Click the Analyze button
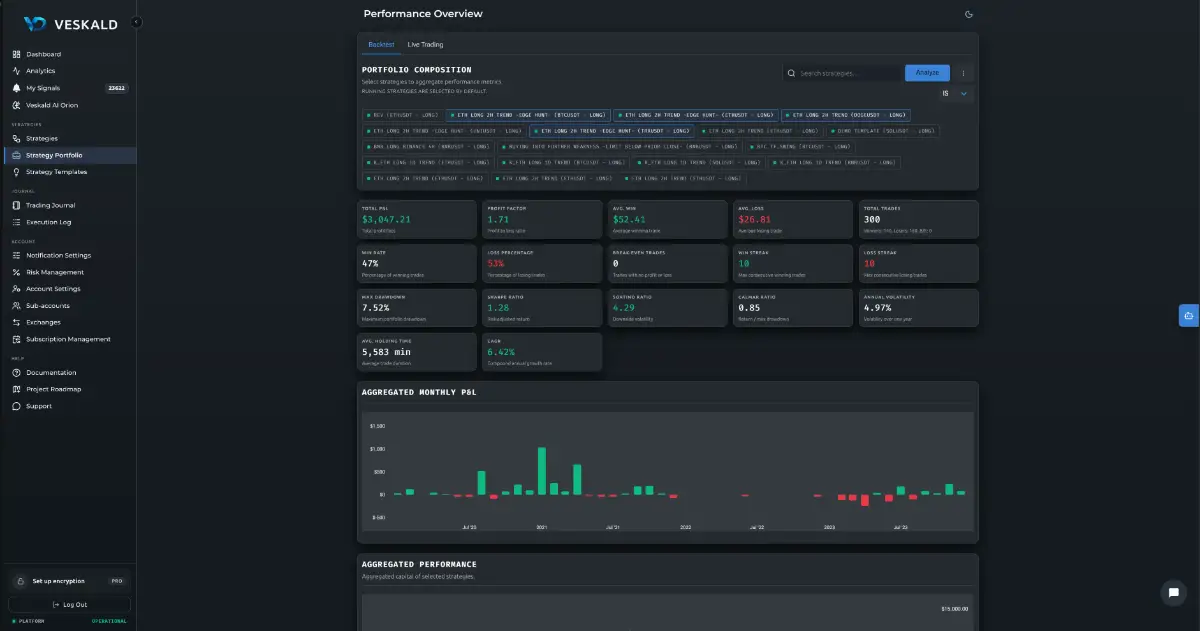Image resolution: width=1200 pixels, height=631 pixels. (x=927, y=73)
